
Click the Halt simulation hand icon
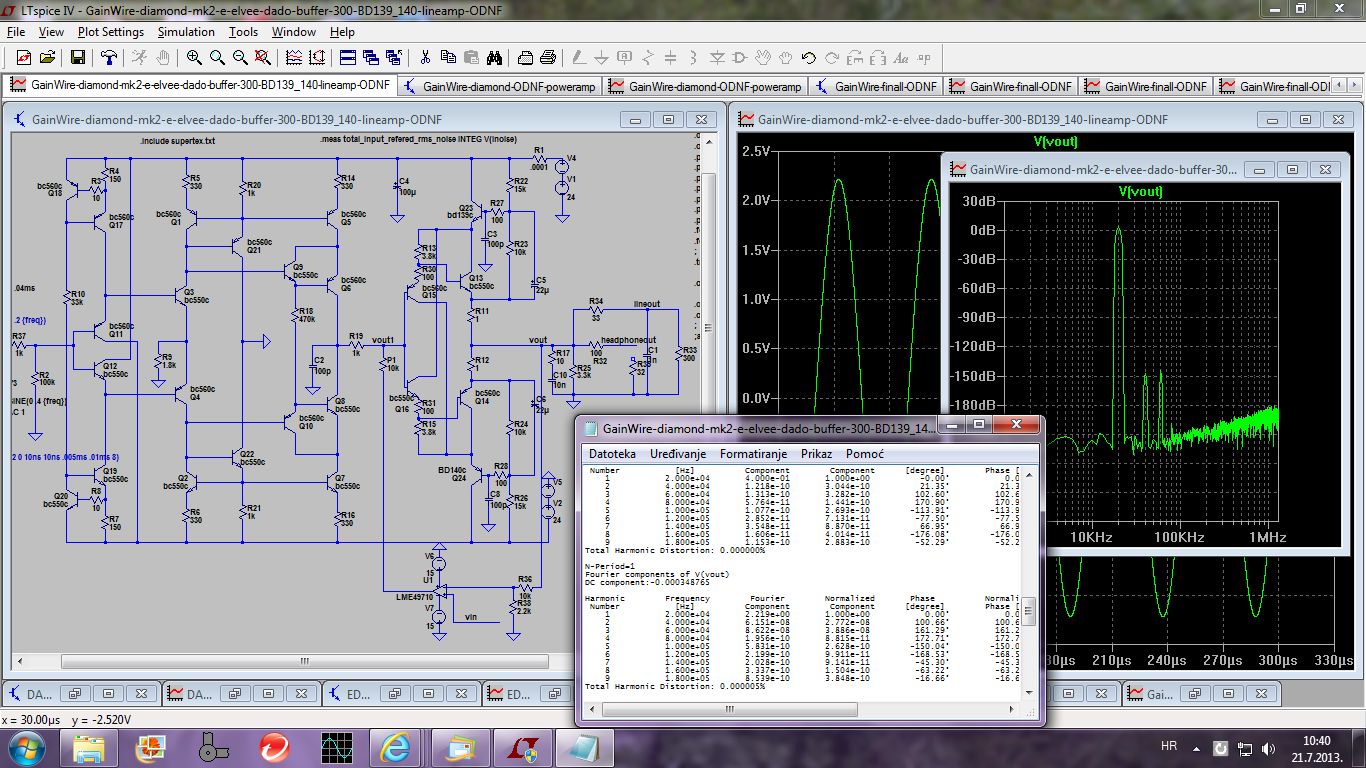coord(163,57)
